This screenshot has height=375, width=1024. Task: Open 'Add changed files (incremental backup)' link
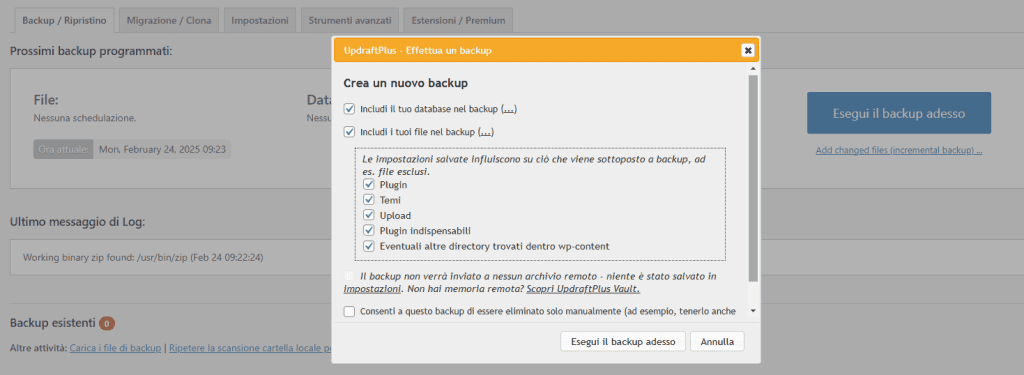click(x=899, y=151)
